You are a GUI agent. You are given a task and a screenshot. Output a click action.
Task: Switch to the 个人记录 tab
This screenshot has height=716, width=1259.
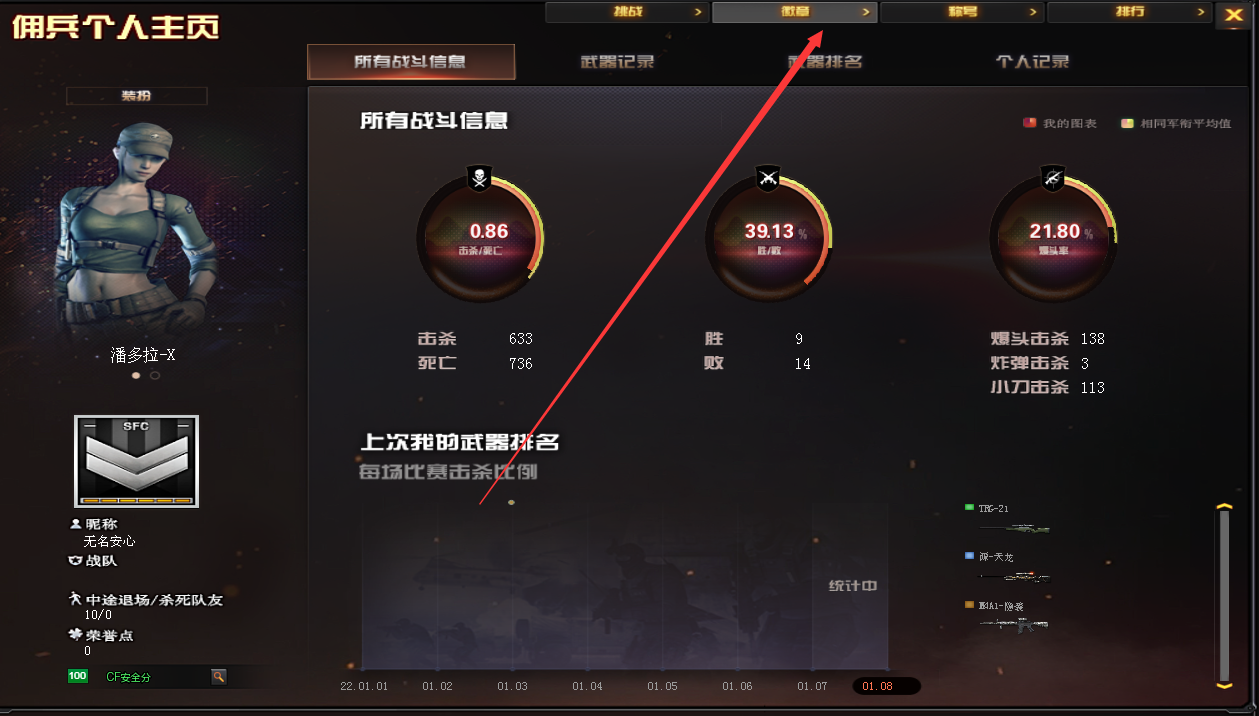(x=1032, y=61)
